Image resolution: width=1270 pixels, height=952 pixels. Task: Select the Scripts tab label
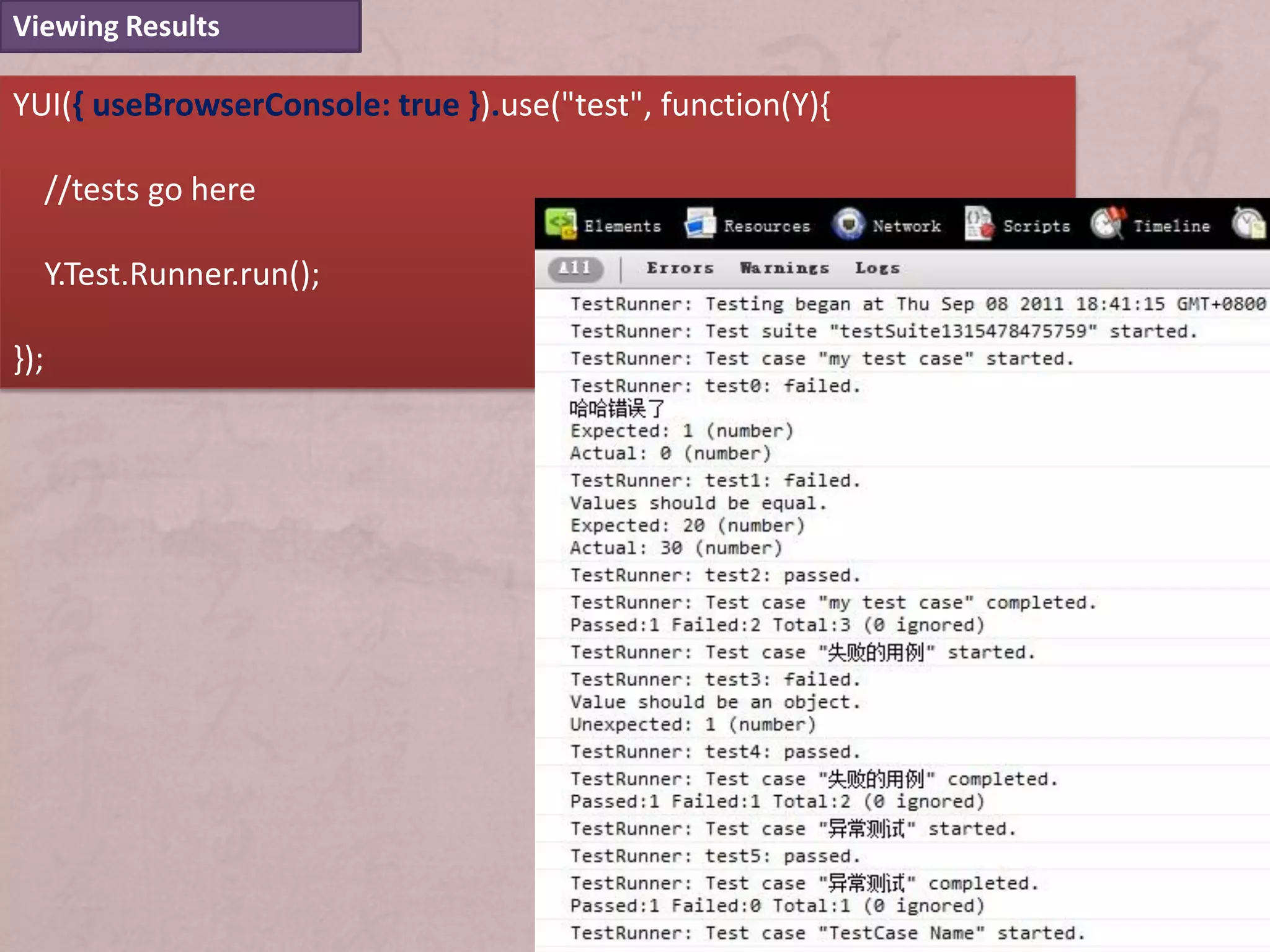pyautogui.click(x=1037, y=226)
